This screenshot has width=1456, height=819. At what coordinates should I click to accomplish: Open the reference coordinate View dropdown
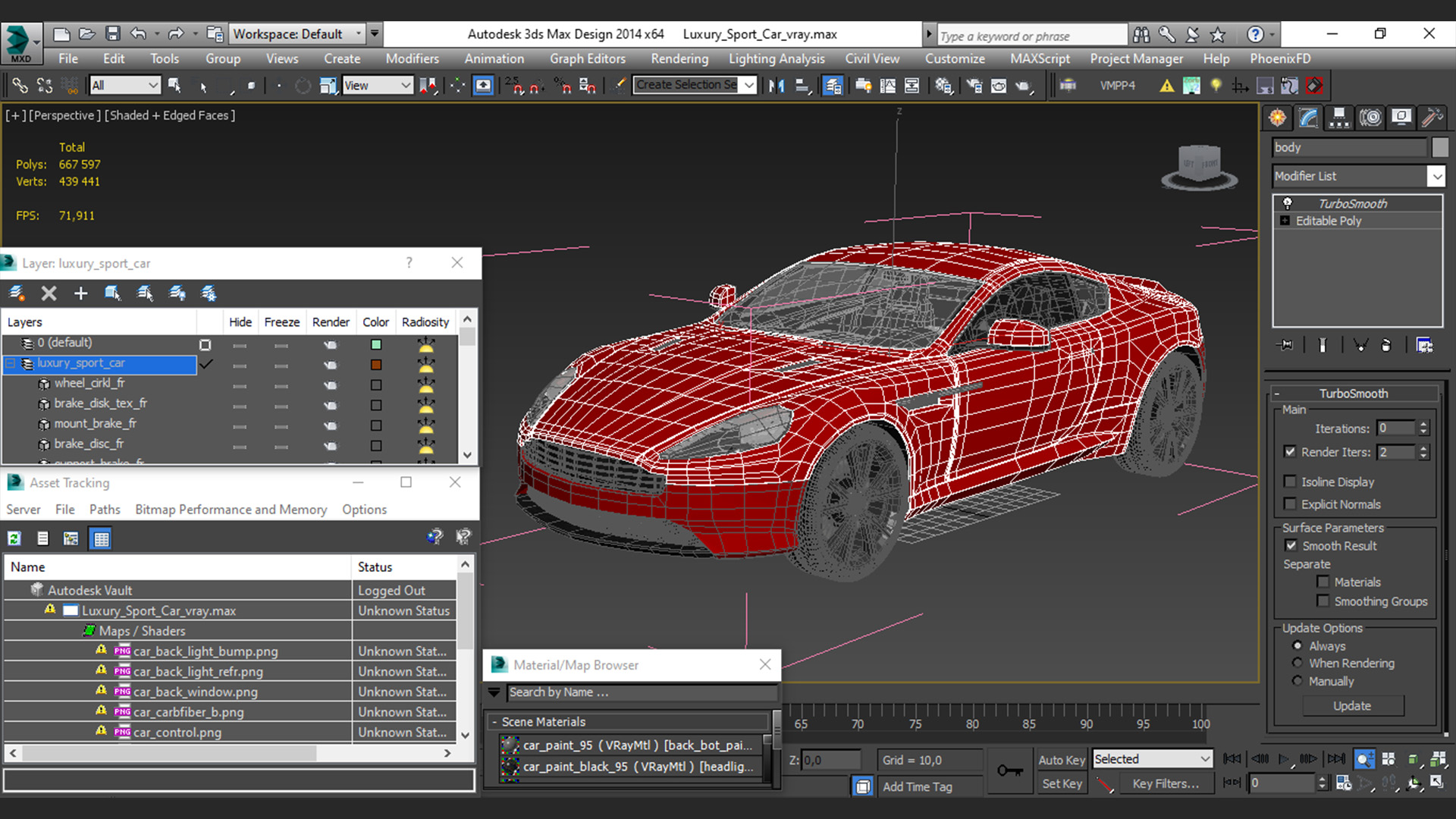coord(377,86)
